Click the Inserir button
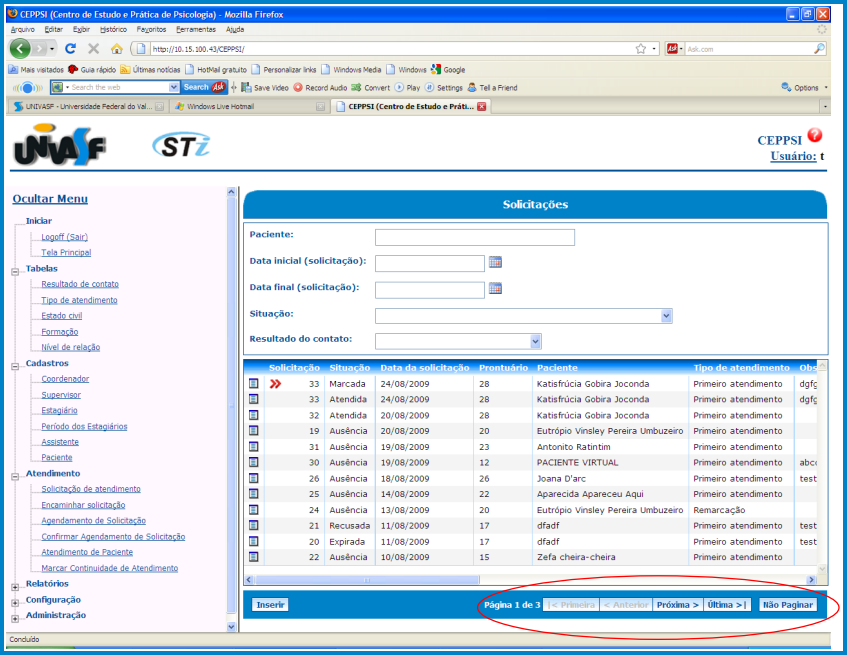Image resolution: width=847 pixels, height=655 pixels. tap(270, 605)
